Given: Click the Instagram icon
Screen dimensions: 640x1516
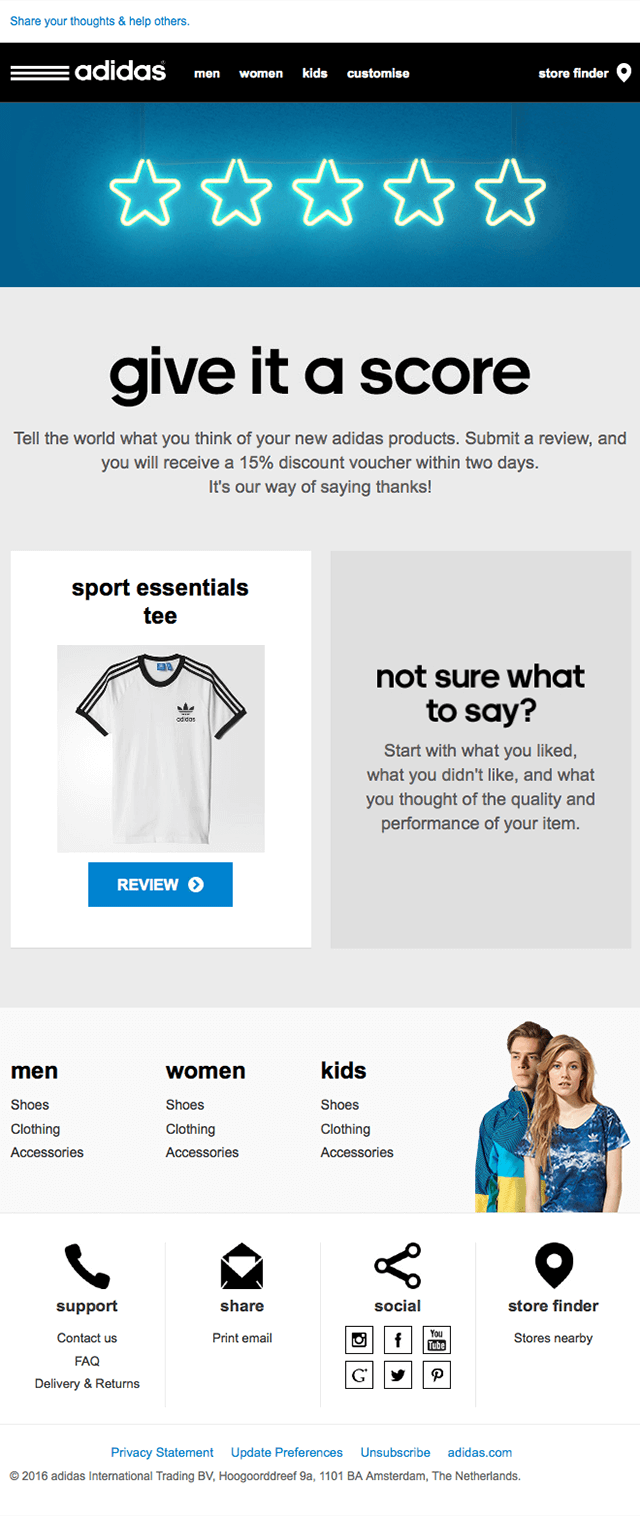Looking at the screenshot, I should pos(358,1339).
